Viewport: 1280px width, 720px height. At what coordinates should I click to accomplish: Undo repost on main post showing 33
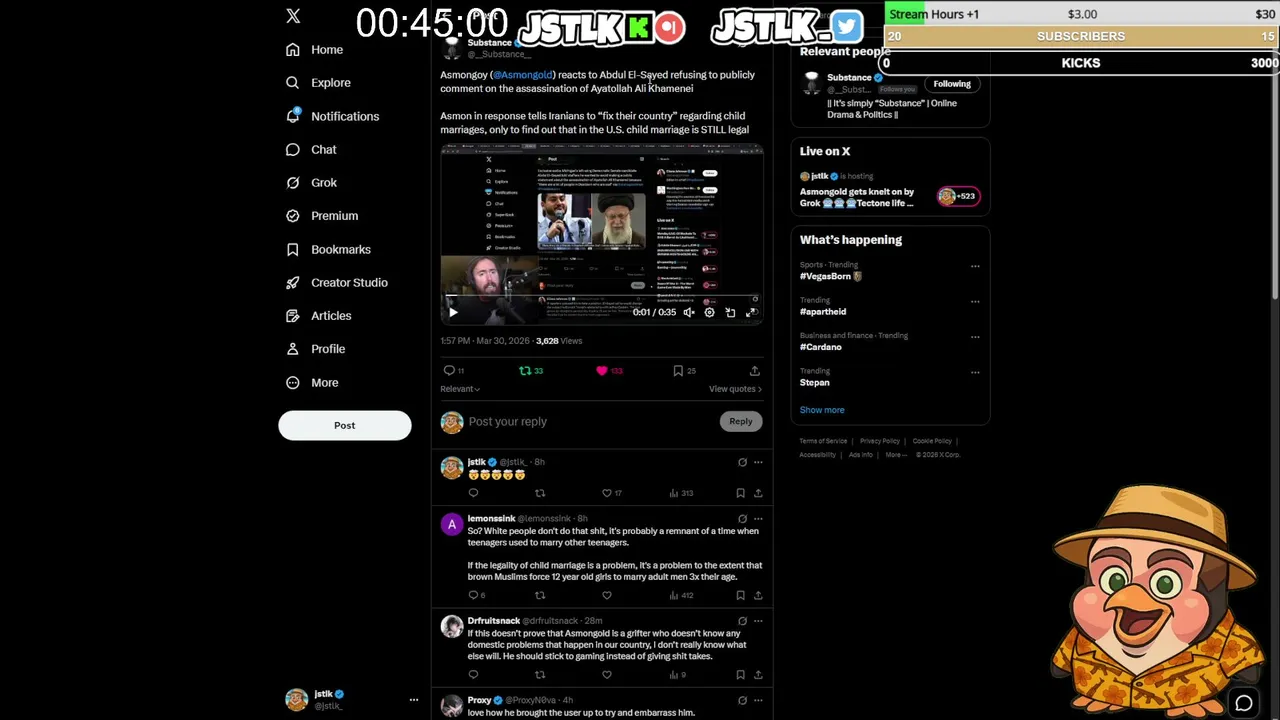530,371
